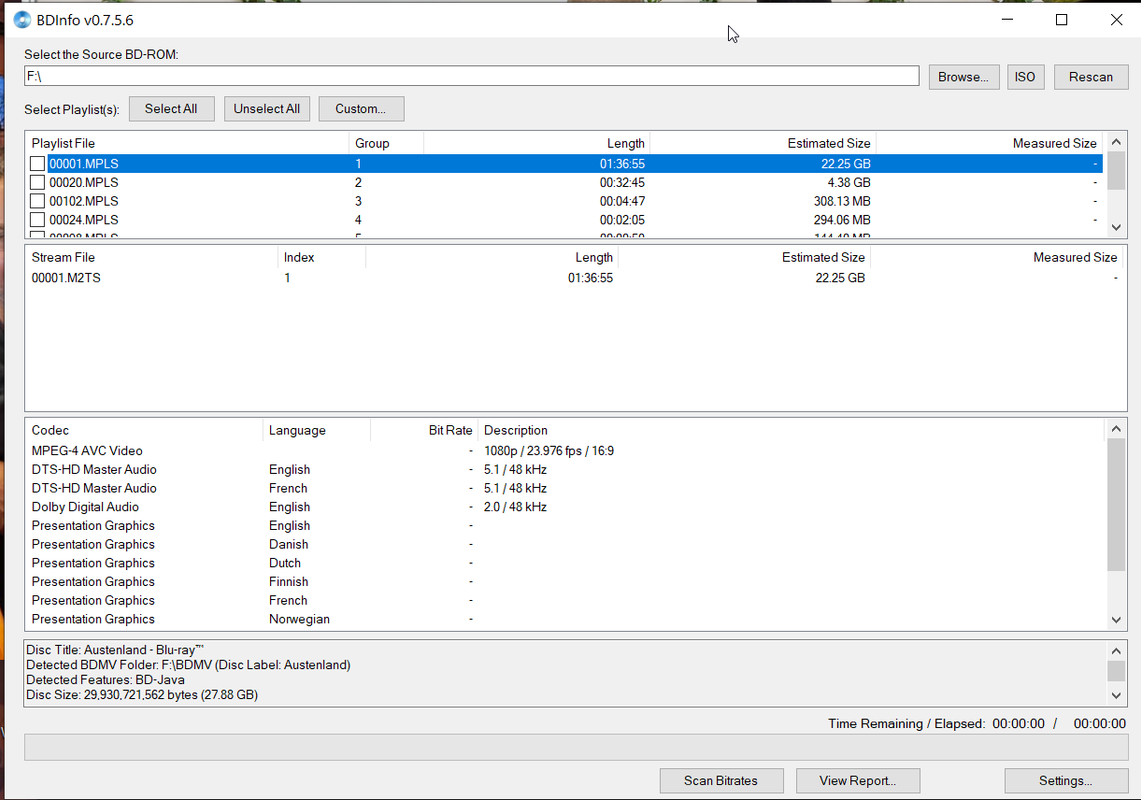The width and height of the screenshot is (1141, 800).
Task: Select the 00102.MPLS playlist row
Action: (x=564, y=201)
